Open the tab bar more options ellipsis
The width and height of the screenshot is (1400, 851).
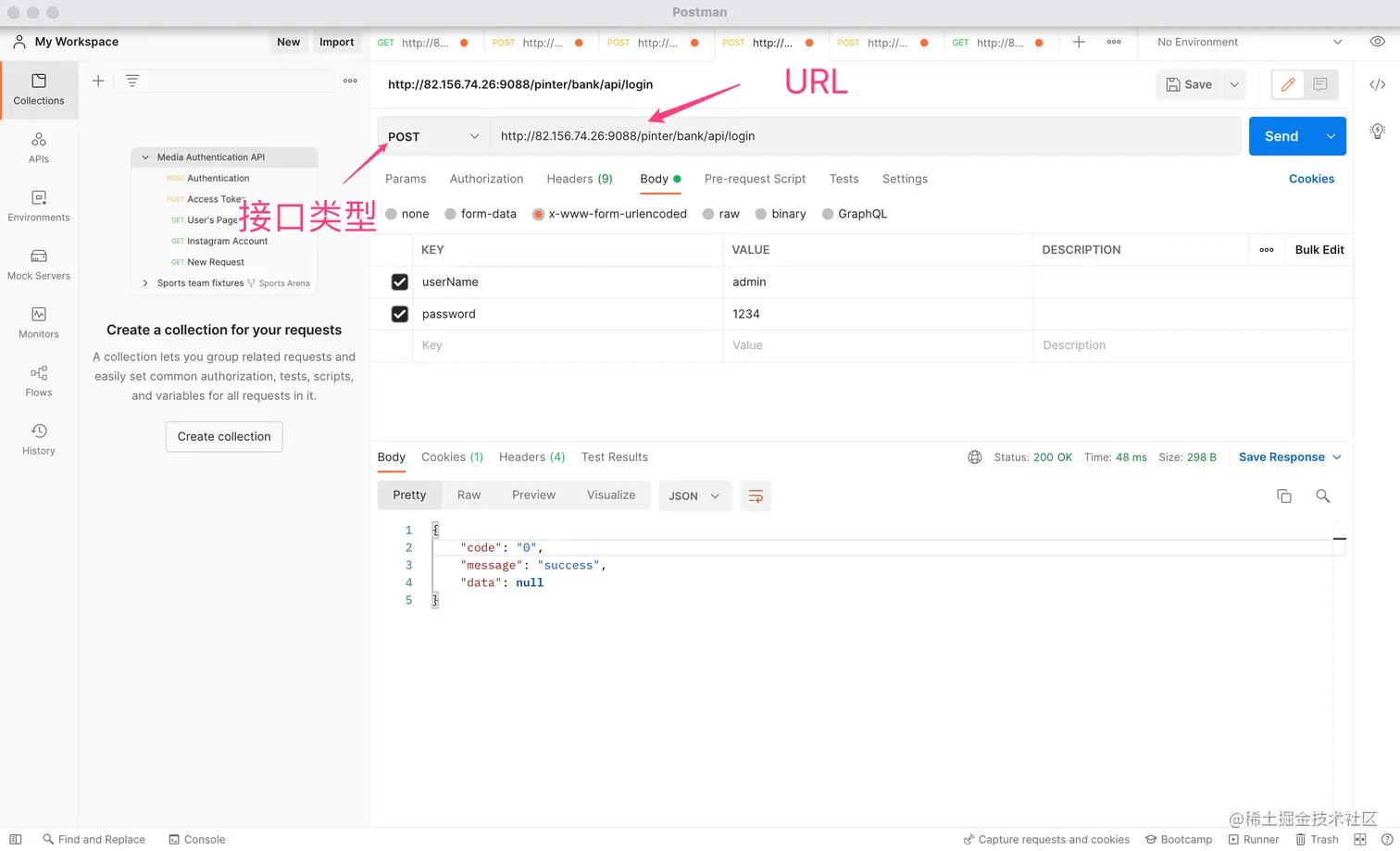click(1114, 42)
